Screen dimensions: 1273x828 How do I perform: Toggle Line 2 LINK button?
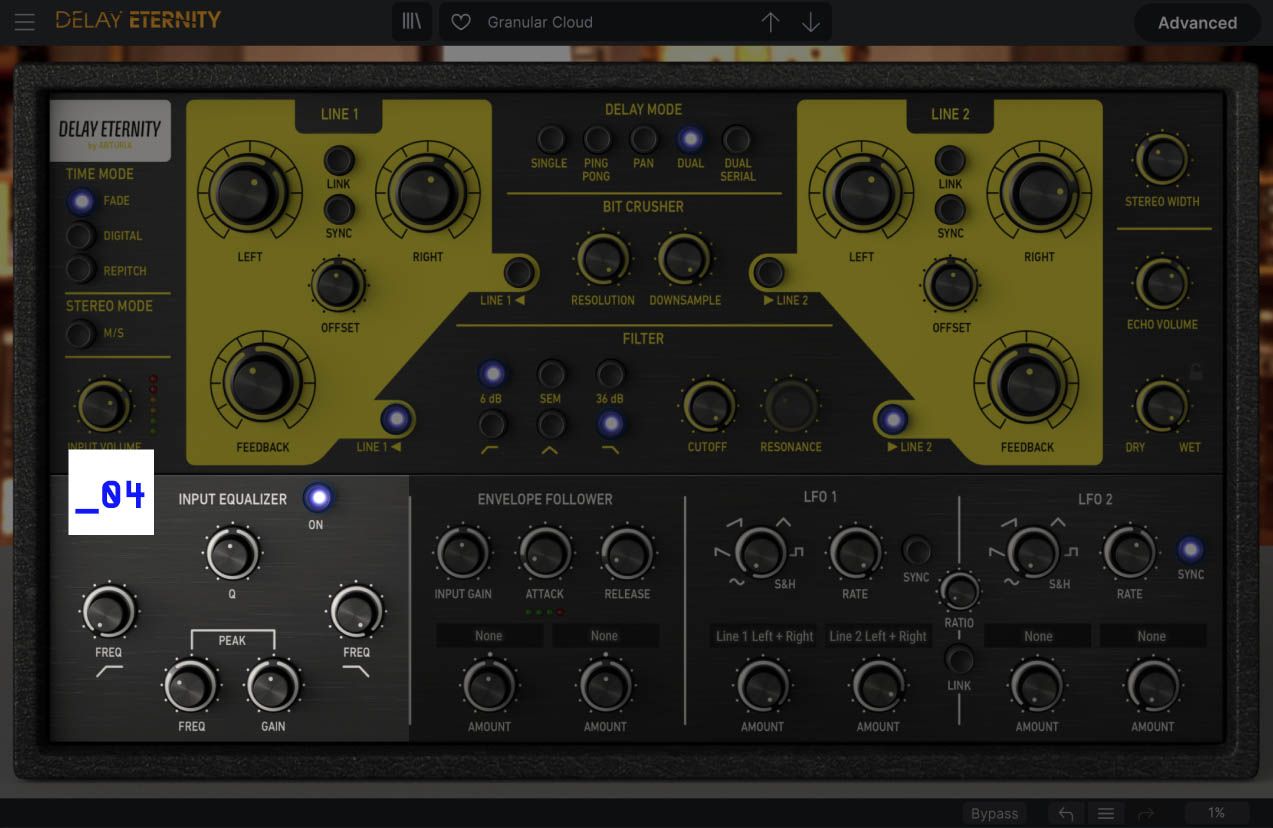(x=950, y=160)
